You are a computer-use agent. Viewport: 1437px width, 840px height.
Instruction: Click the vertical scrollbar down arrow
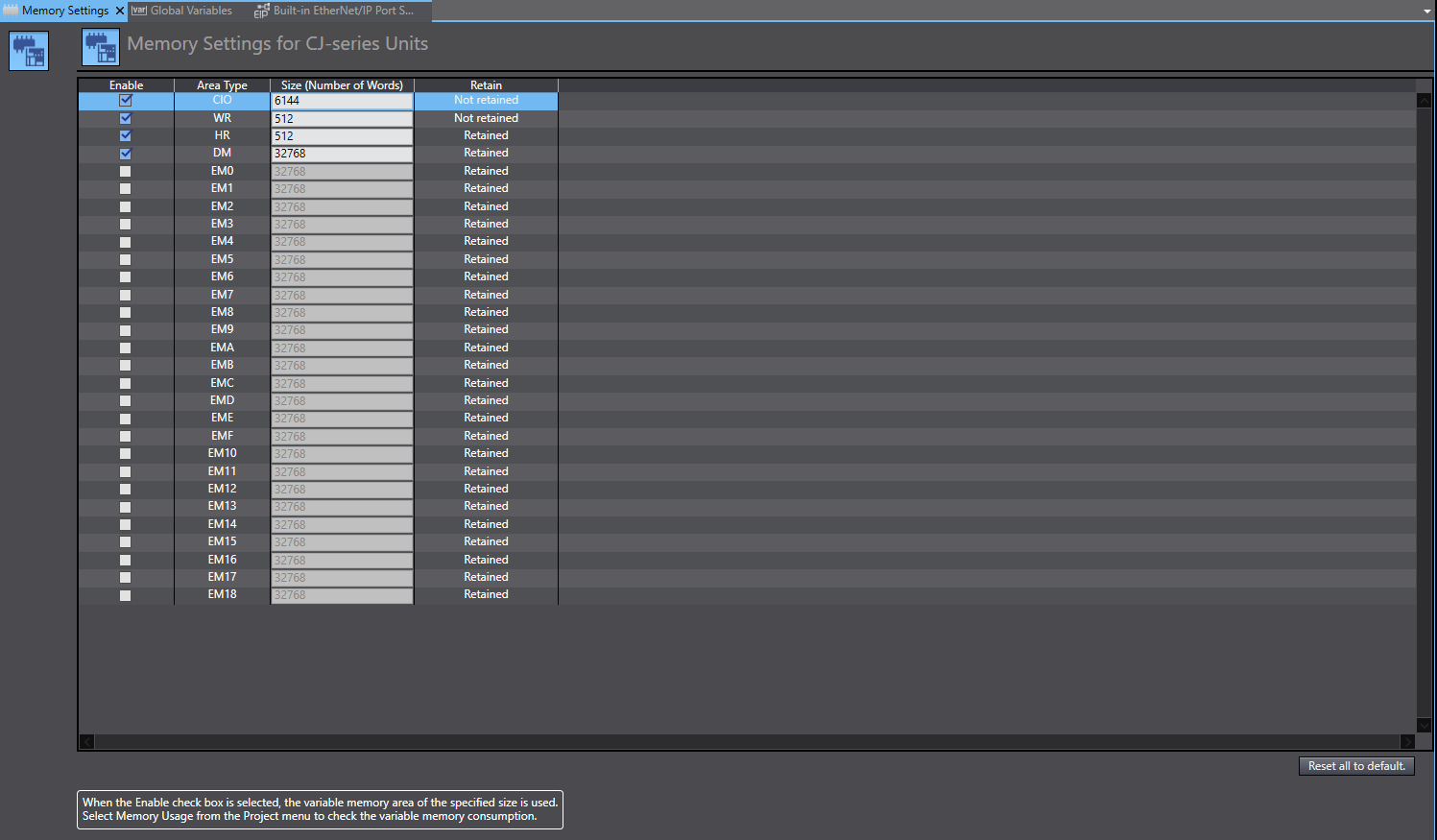coord(1425,726)
